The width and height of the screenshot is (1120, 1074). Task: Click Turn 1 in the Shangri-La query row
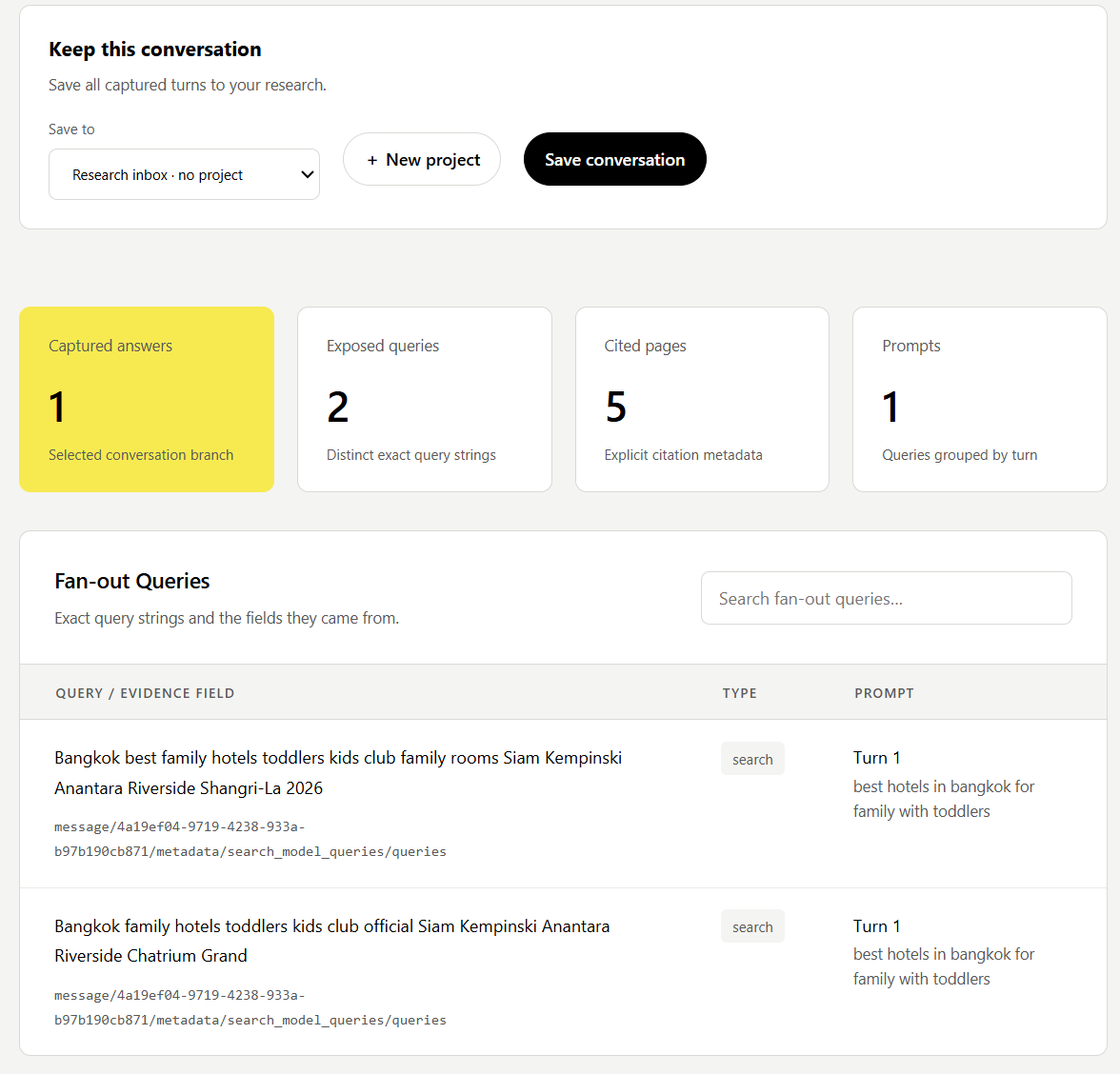pos(876,758)
